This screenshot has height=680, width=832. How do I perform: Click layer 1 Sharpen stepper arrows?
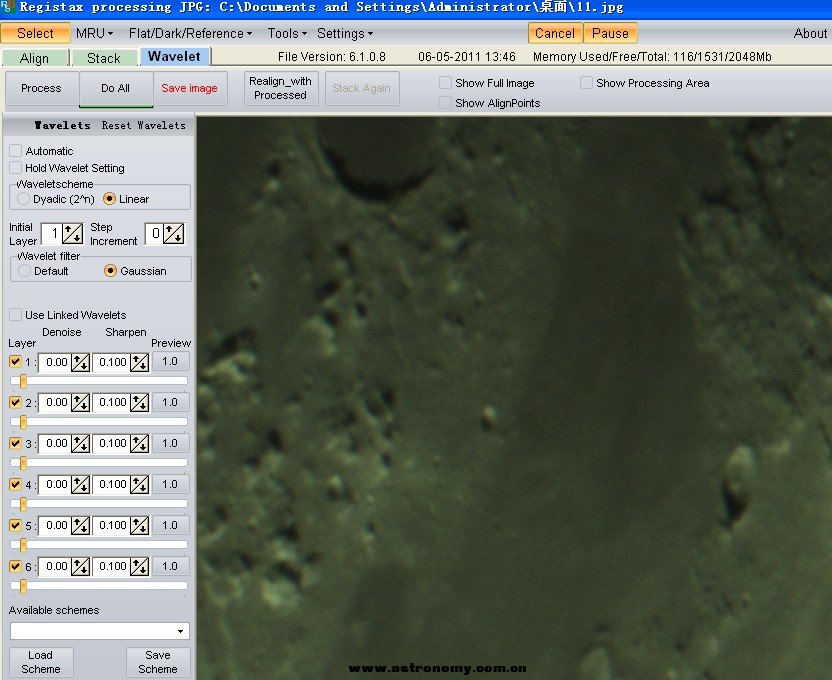140,363
